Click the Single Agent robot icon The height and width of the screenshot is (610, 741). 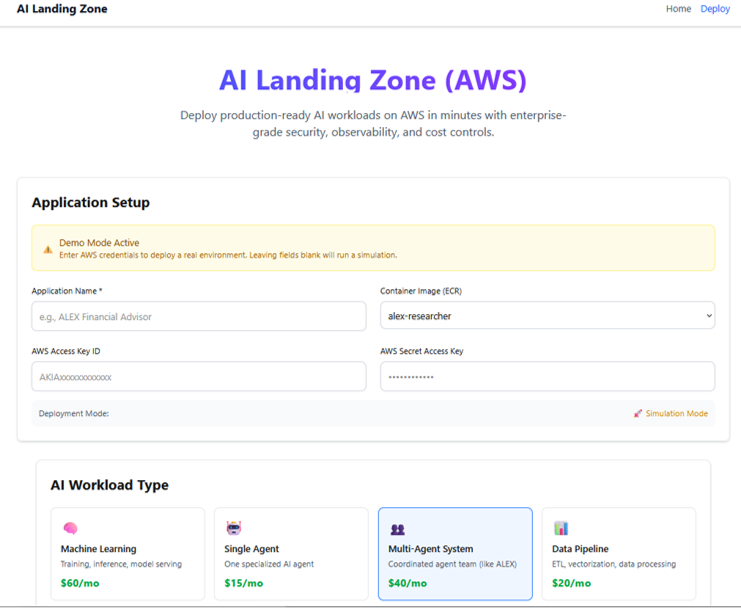tap(234, 528)
